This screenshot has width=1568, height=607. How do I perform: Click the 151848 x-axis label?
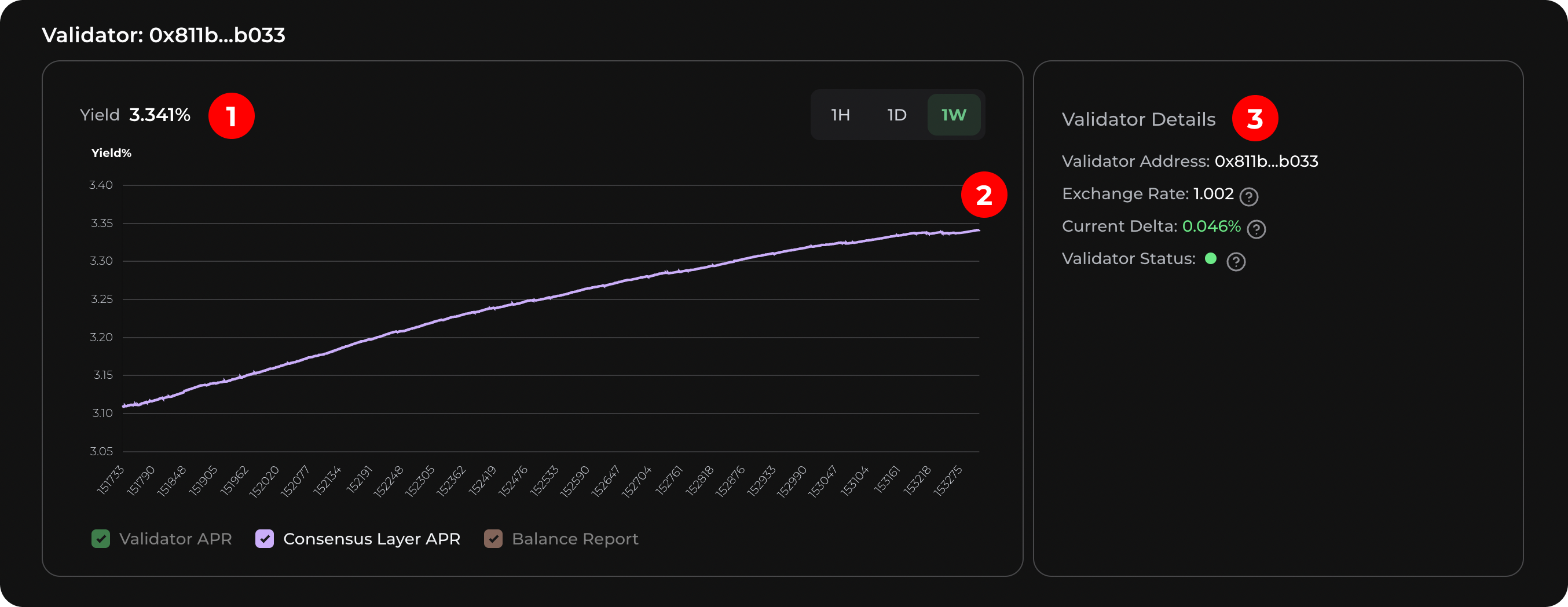[x=171, y=481]
